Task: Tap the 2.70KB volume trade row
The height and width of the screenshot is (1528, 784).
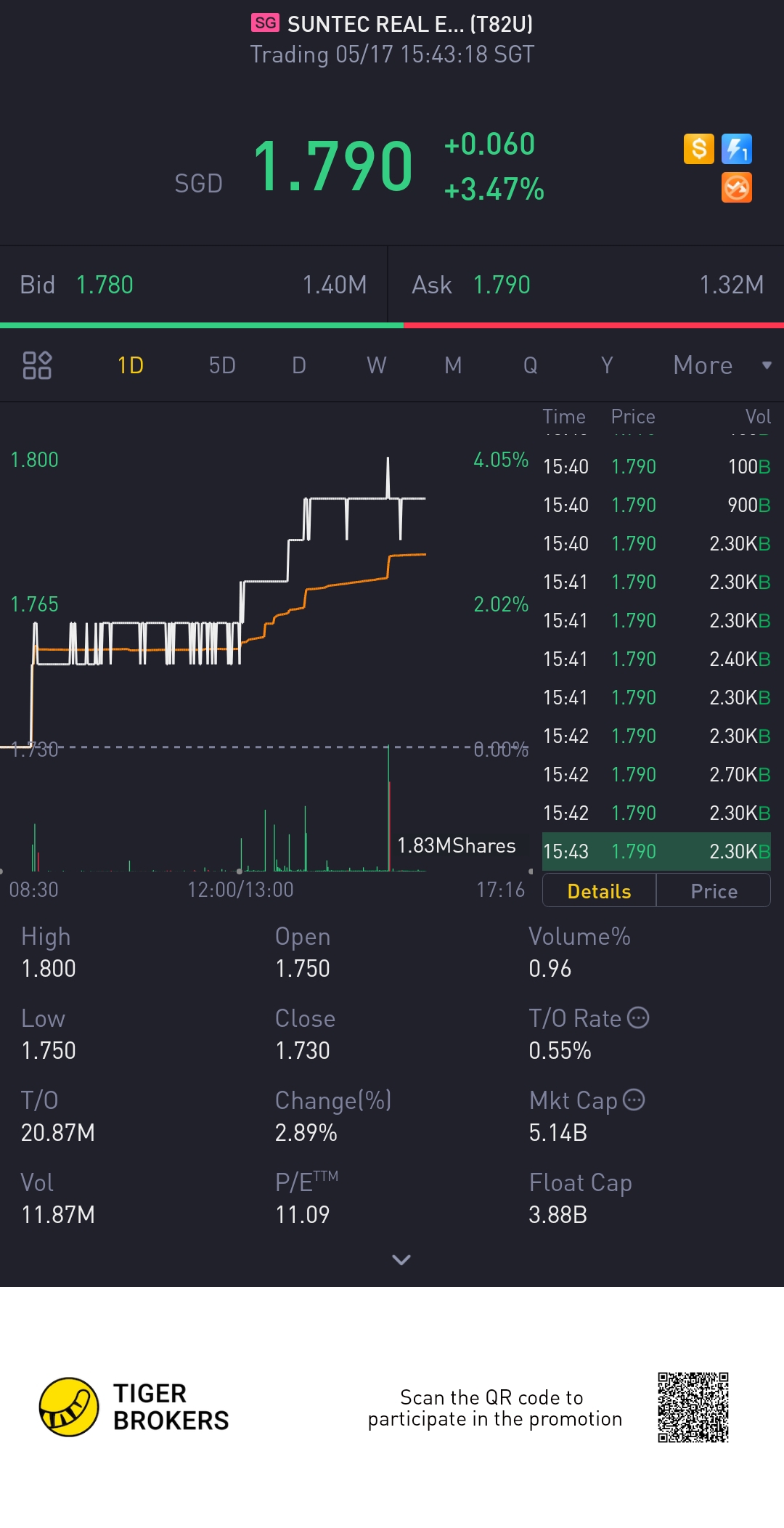Action: (x=656, y=774)
